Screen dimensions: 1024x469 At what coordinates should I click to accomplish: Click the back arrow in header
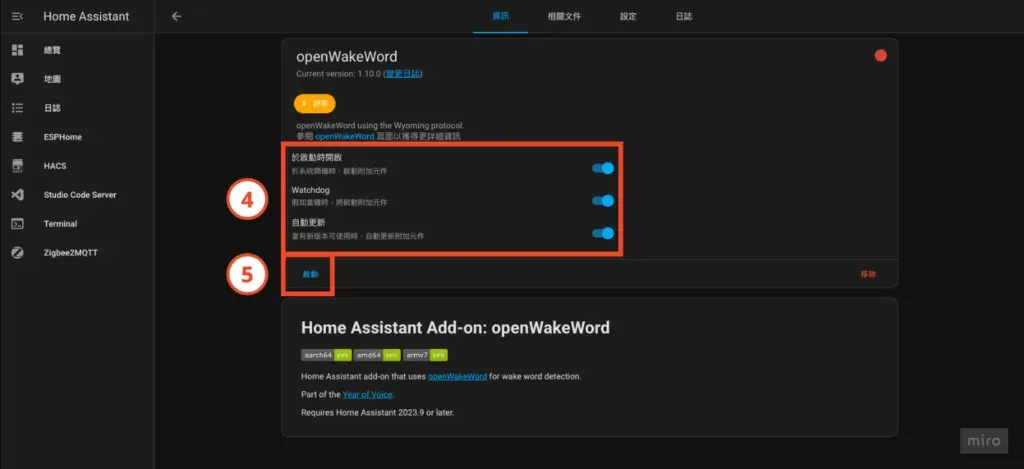(x=176, y=16)
